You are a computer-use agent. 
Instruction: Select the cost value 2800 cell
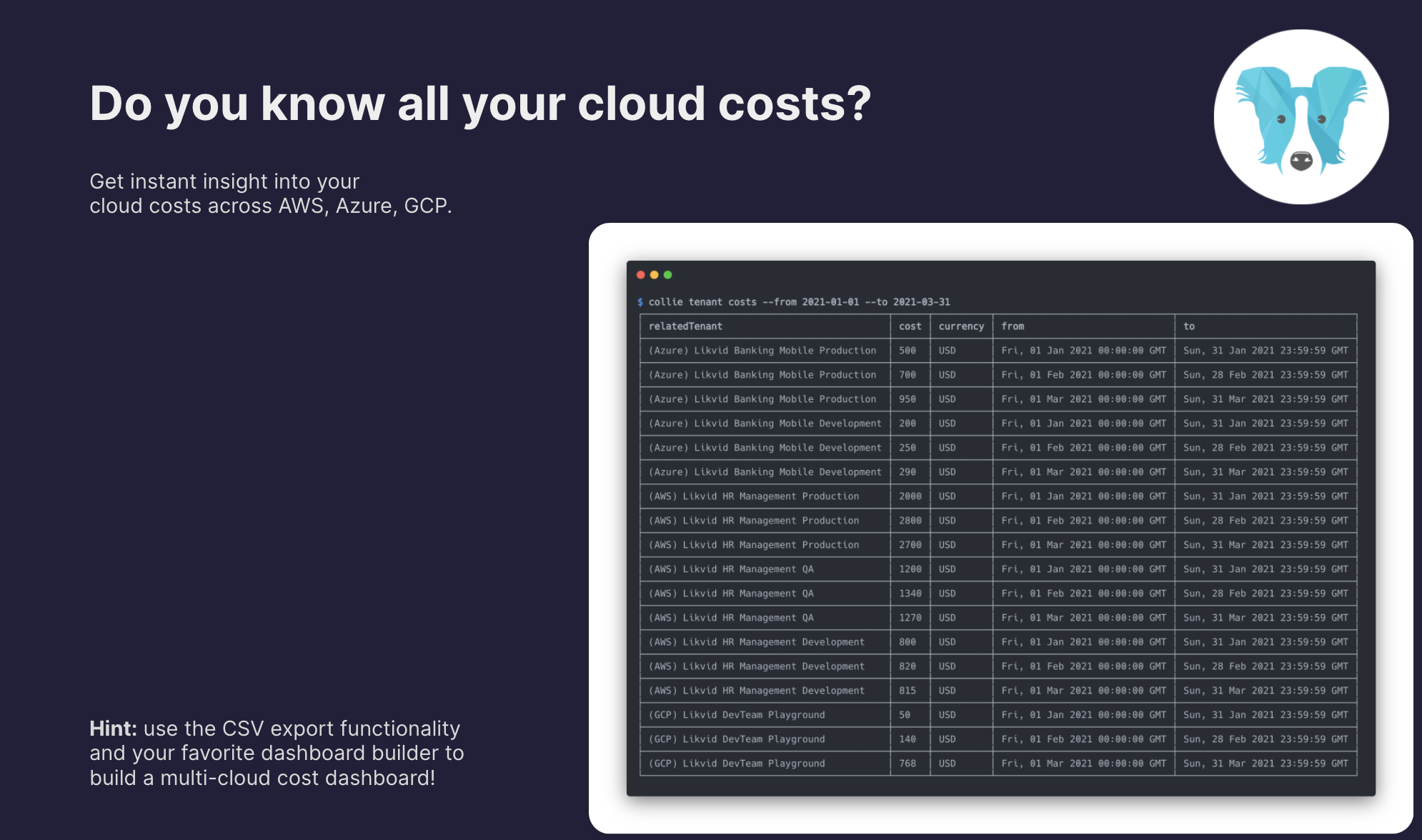[910, 521]
